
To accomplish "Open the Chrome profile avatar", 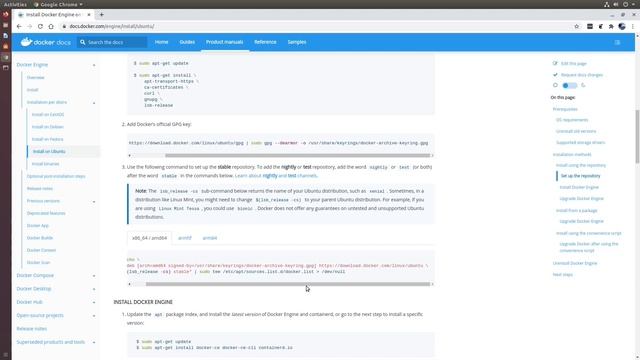I will pyautogui.click(x=622, y=26).
